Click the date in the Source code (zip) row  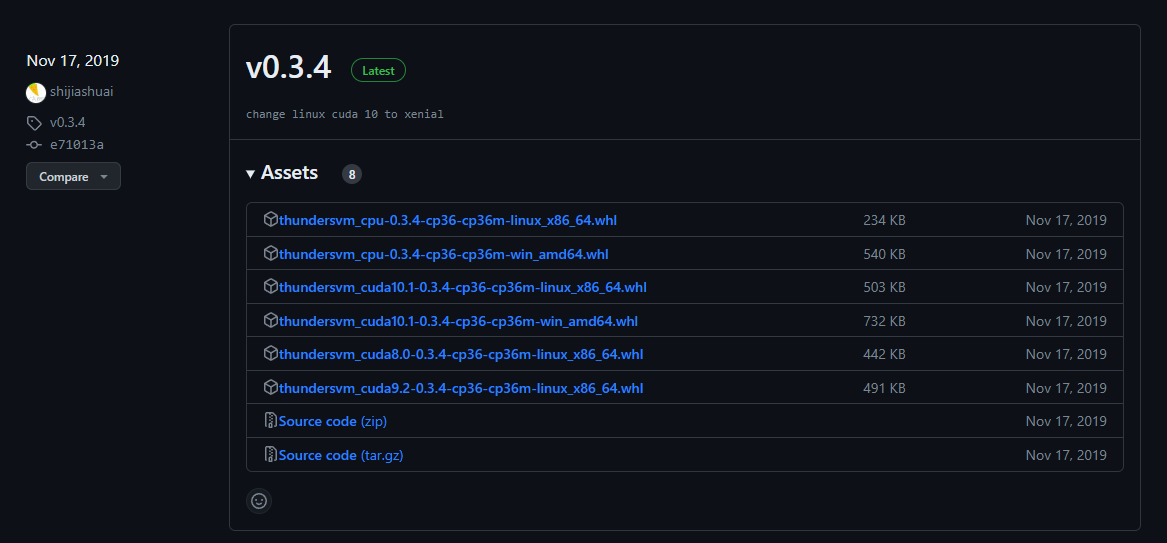tap(1066, 421)
